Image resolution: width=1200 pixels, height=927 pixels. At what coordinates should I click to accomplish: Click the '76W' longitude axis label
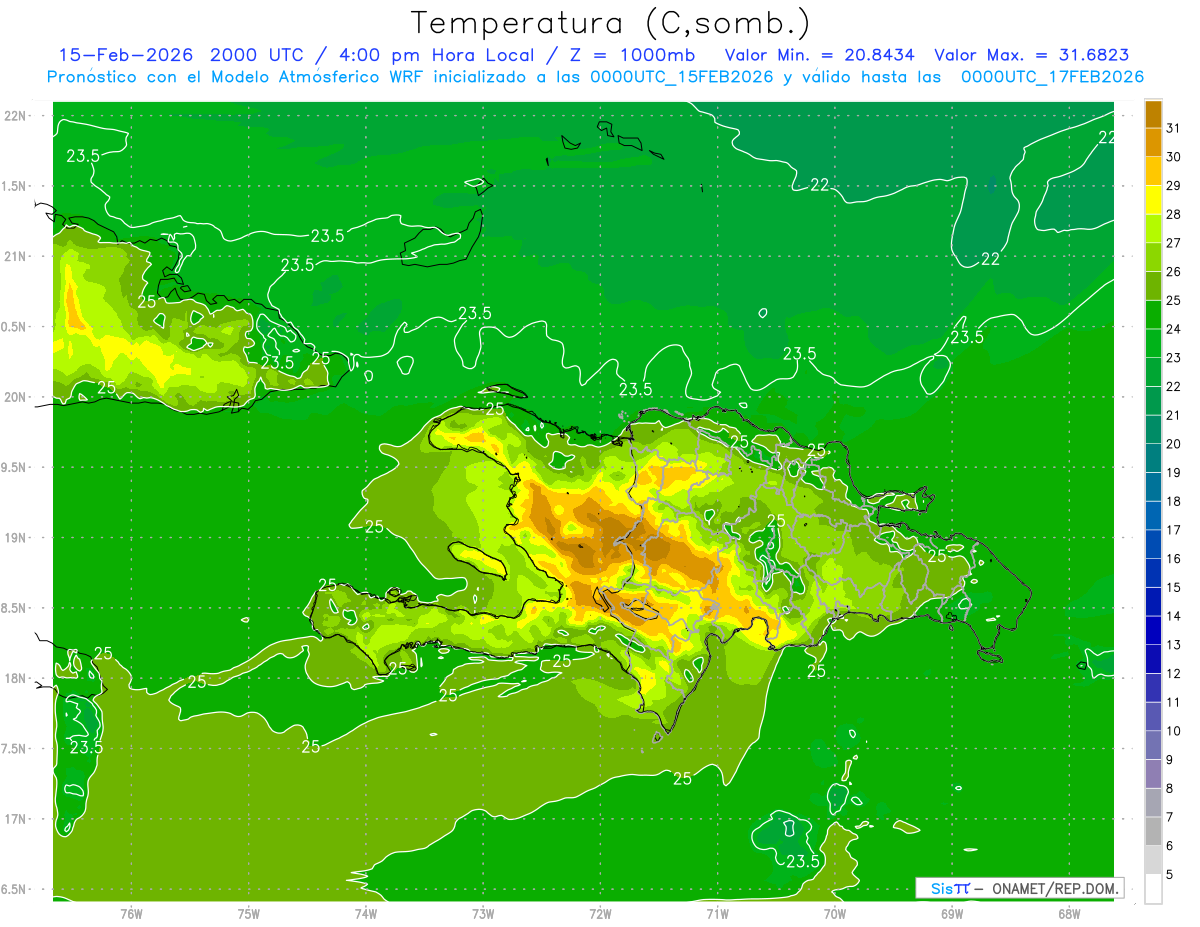coord(131,914)
